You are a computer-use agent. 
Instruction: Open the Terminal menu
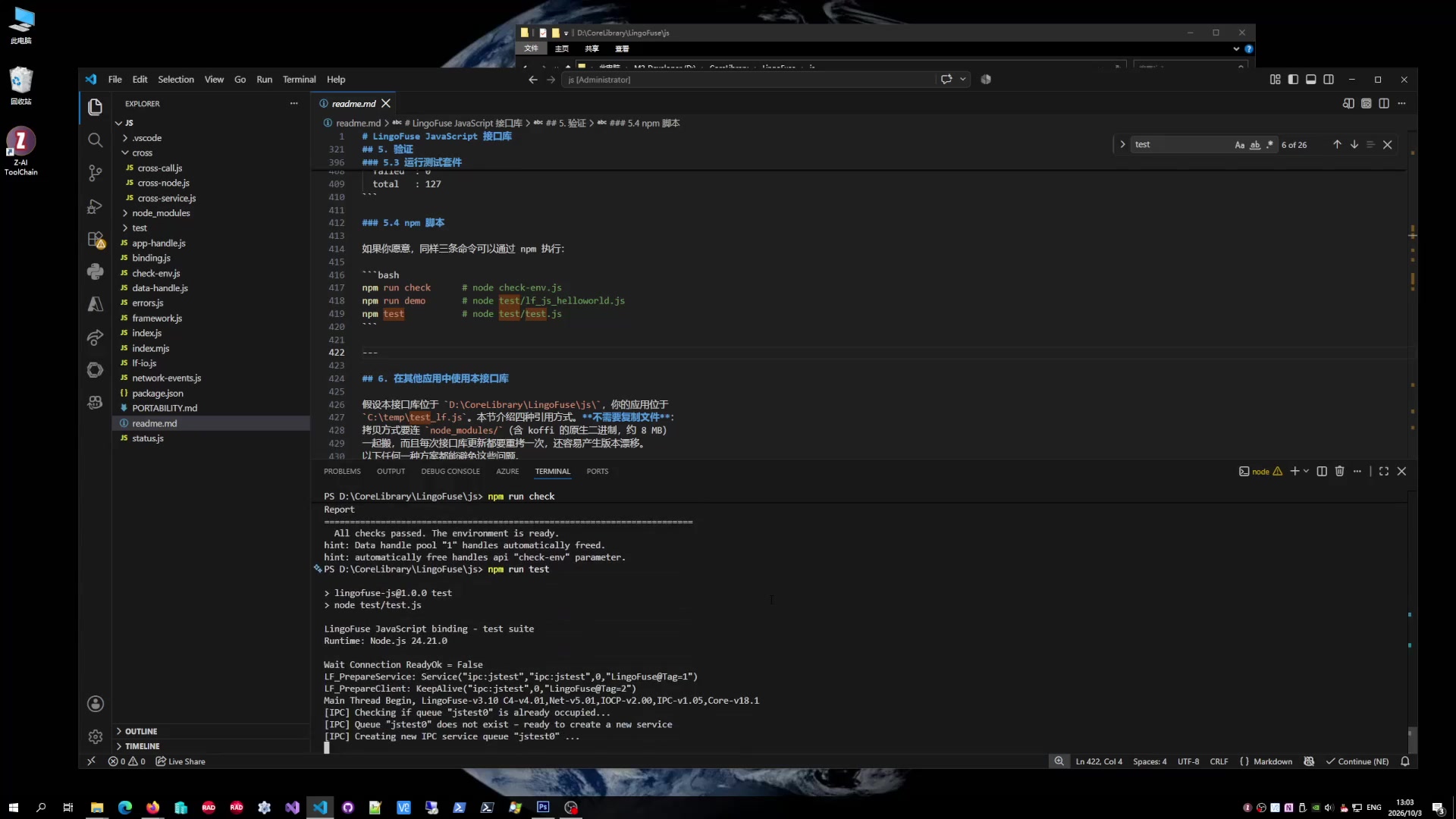point(299,79)
